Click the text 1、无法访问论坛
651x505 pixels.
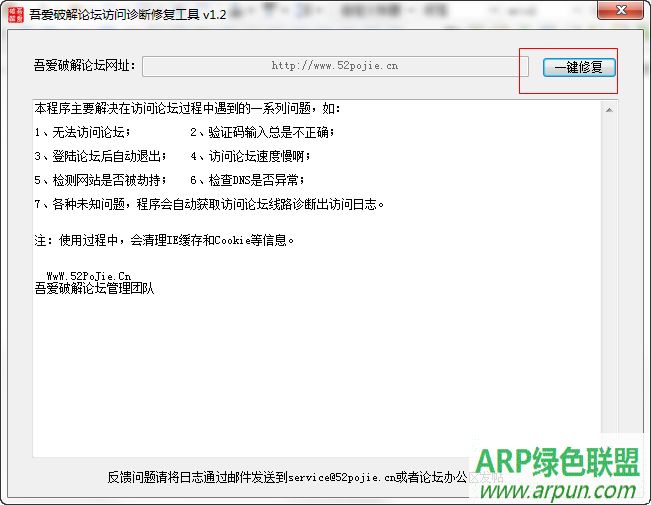[x=83, y=132]
